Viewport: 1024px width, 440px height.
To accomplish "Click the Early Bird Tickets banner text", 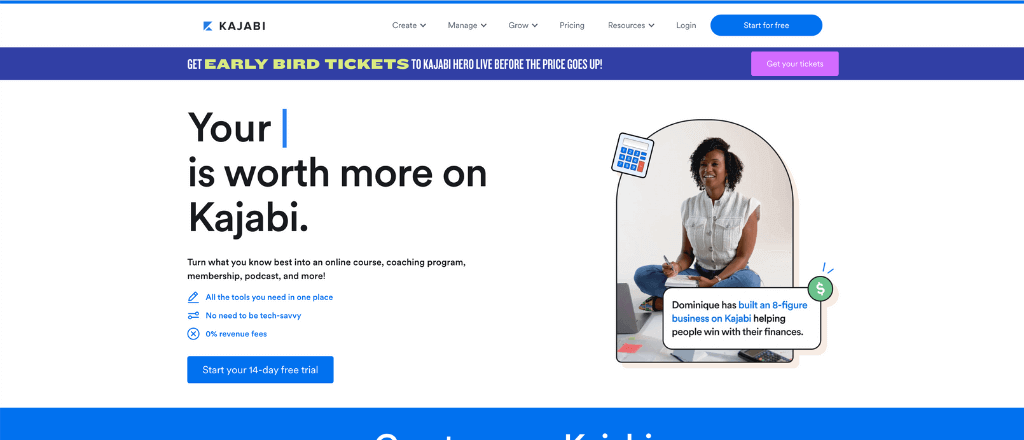I will tap(307, 64).
